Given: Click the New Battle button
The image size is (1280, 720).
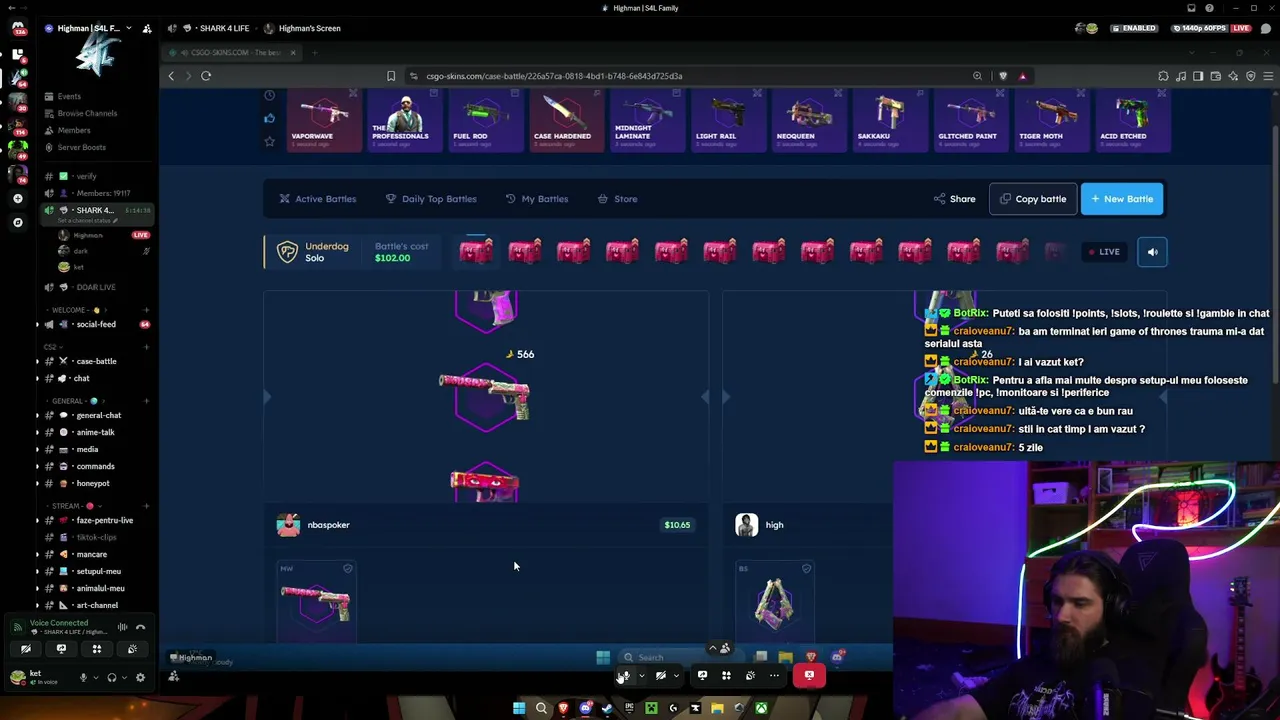Looking at the screenshot, I should tap(1122, 199).
